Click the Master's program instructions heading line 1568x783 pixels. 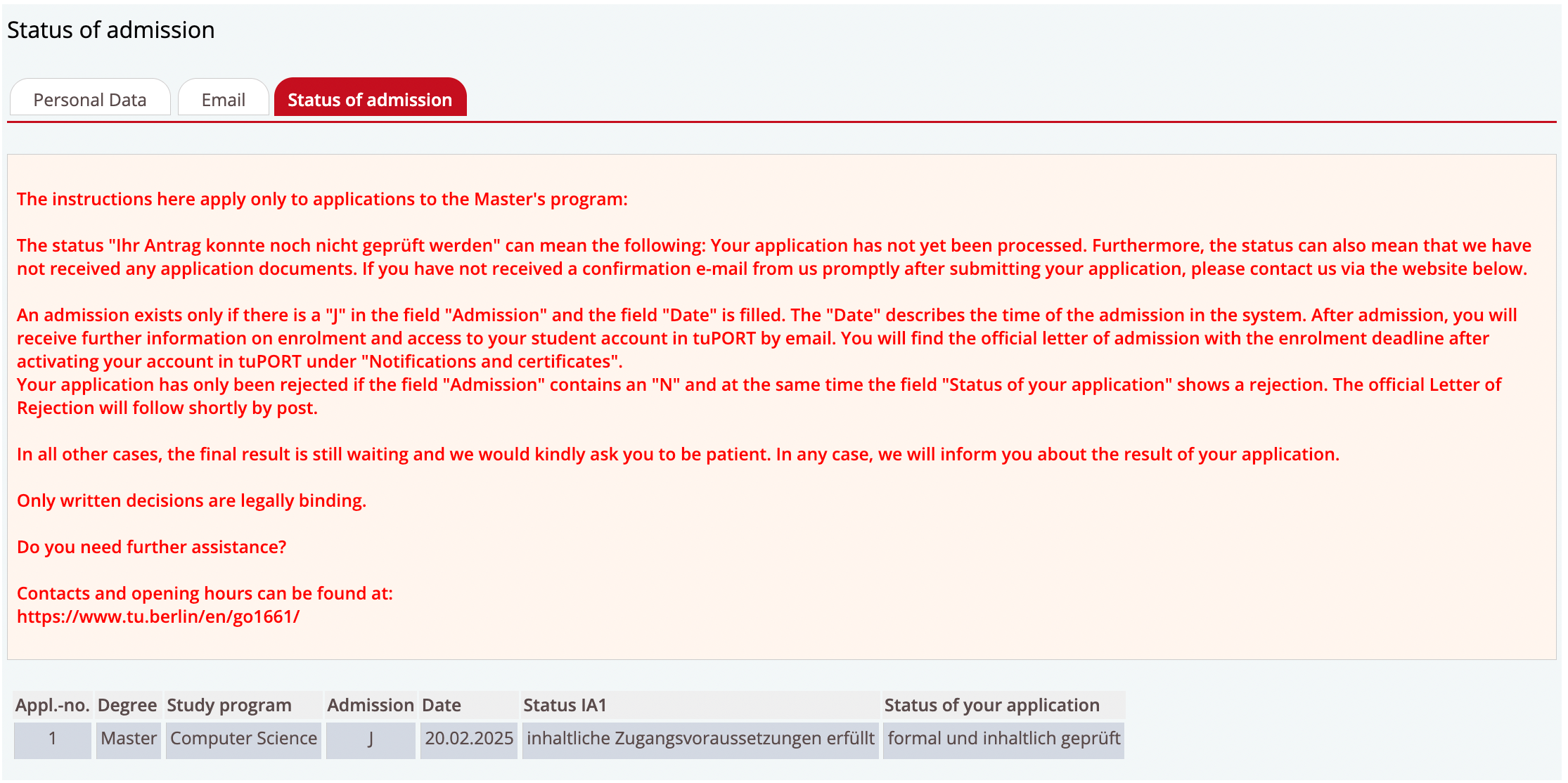coord(322,199)
